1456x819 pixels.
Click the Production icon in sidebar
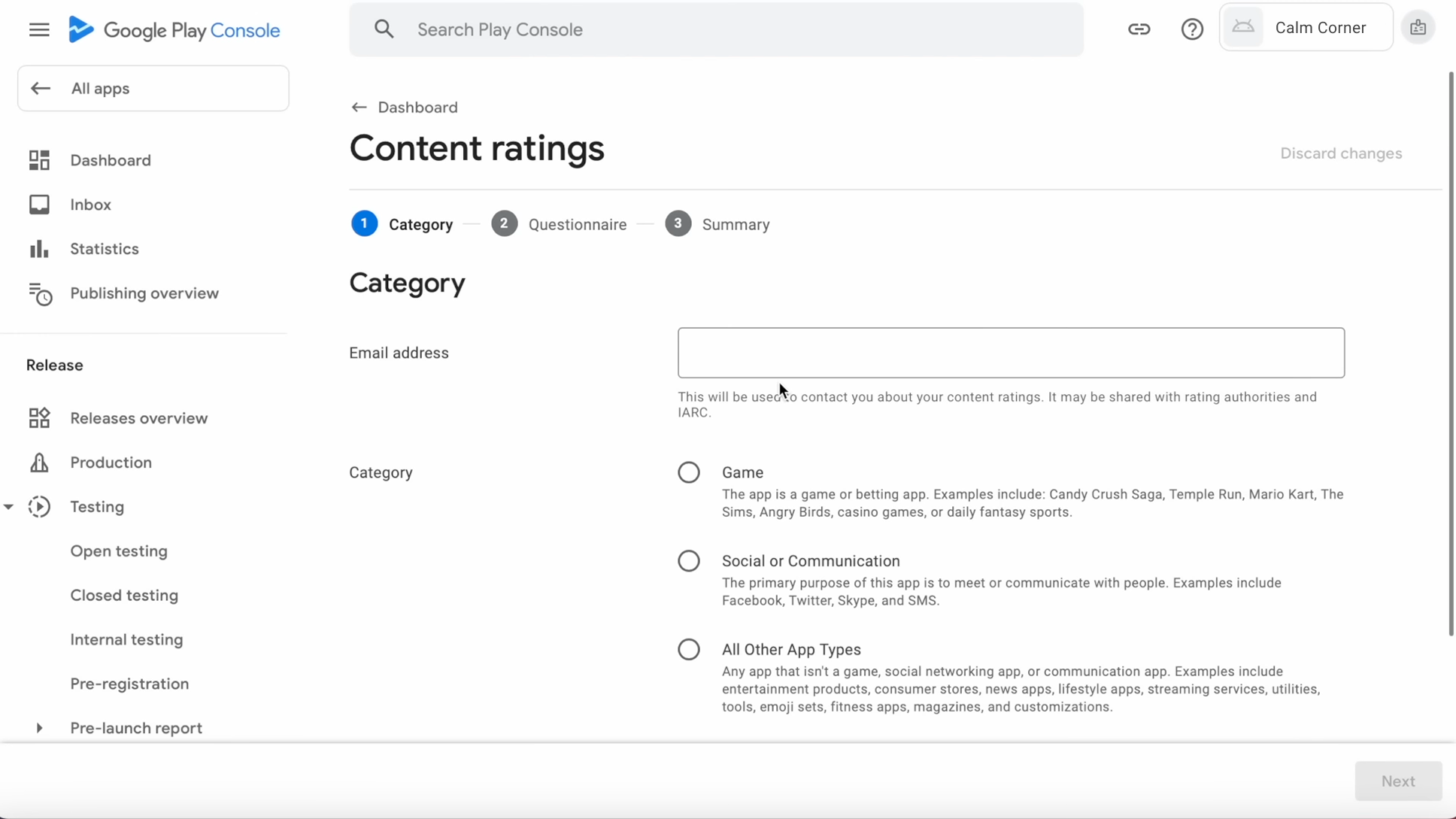[x=39, y=463]
